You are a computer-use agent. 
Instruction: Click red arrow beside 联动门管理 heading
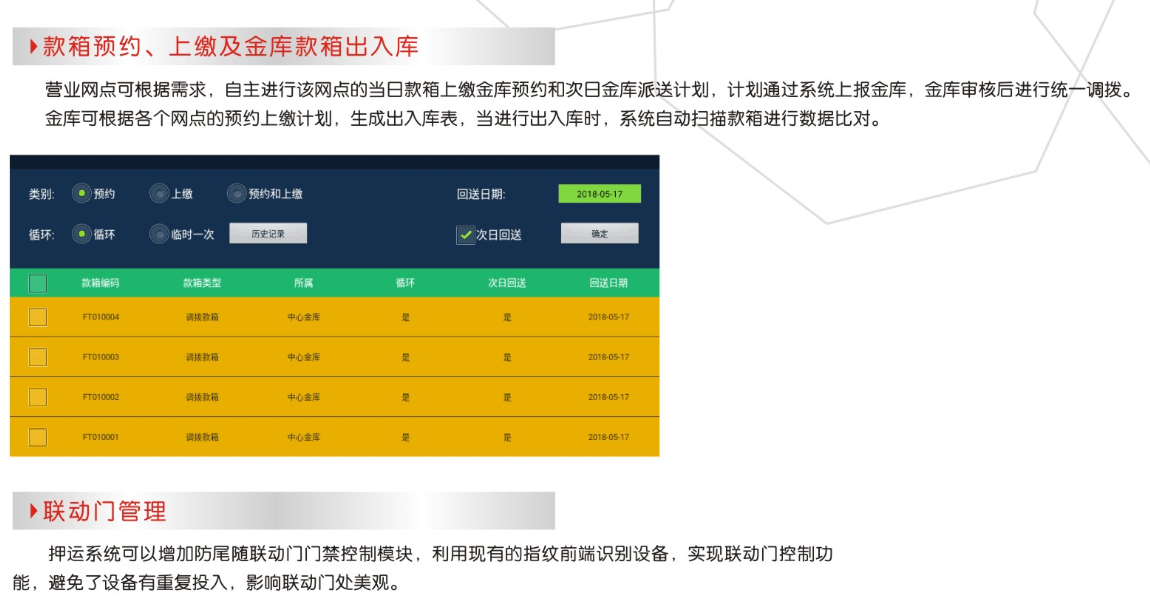(34, 511)
